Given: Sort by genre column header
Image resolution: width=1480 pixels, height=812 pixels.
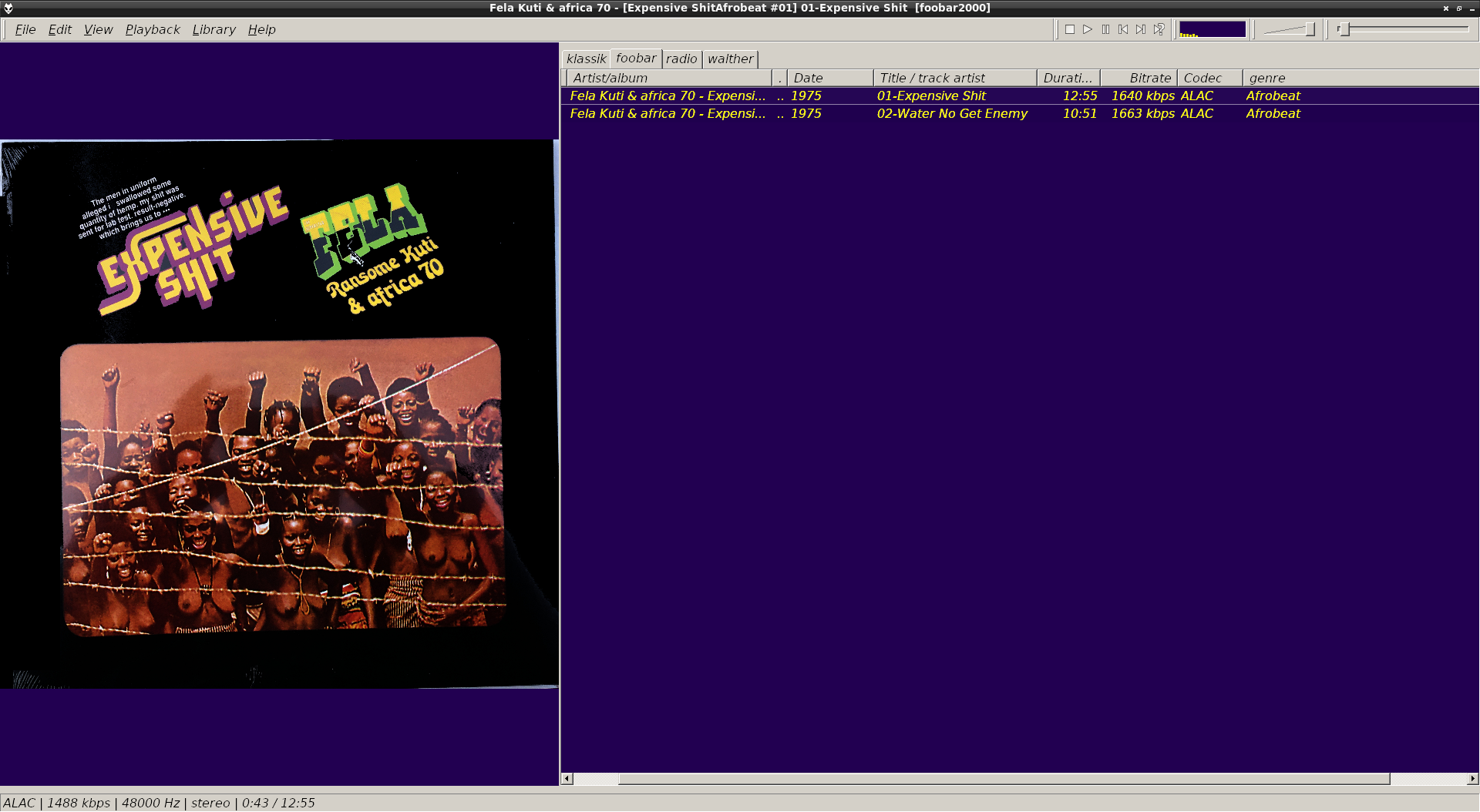Looking at the screenshot, I should 1361,78.
